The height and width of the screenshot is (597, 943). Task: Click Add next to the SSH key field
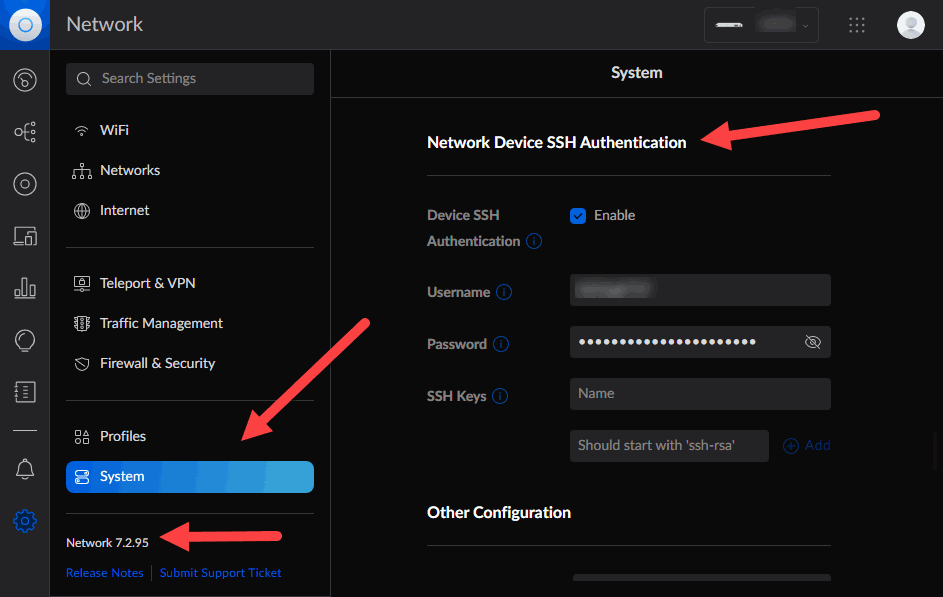(x=806, y=445)
